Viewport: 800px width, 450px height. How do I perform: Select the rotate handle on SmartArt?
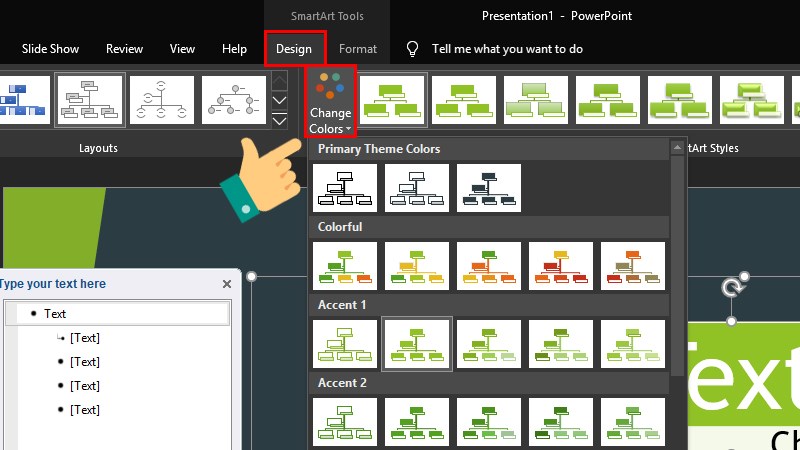(731, 289)
